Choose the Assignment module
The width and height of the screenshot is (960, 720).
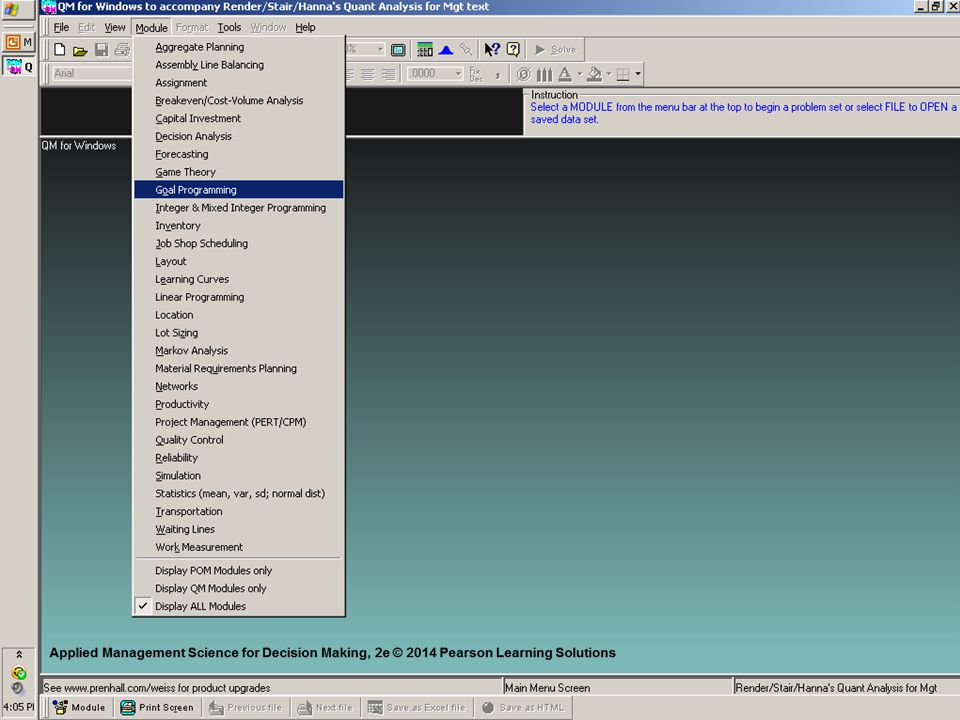coord(239,83)
